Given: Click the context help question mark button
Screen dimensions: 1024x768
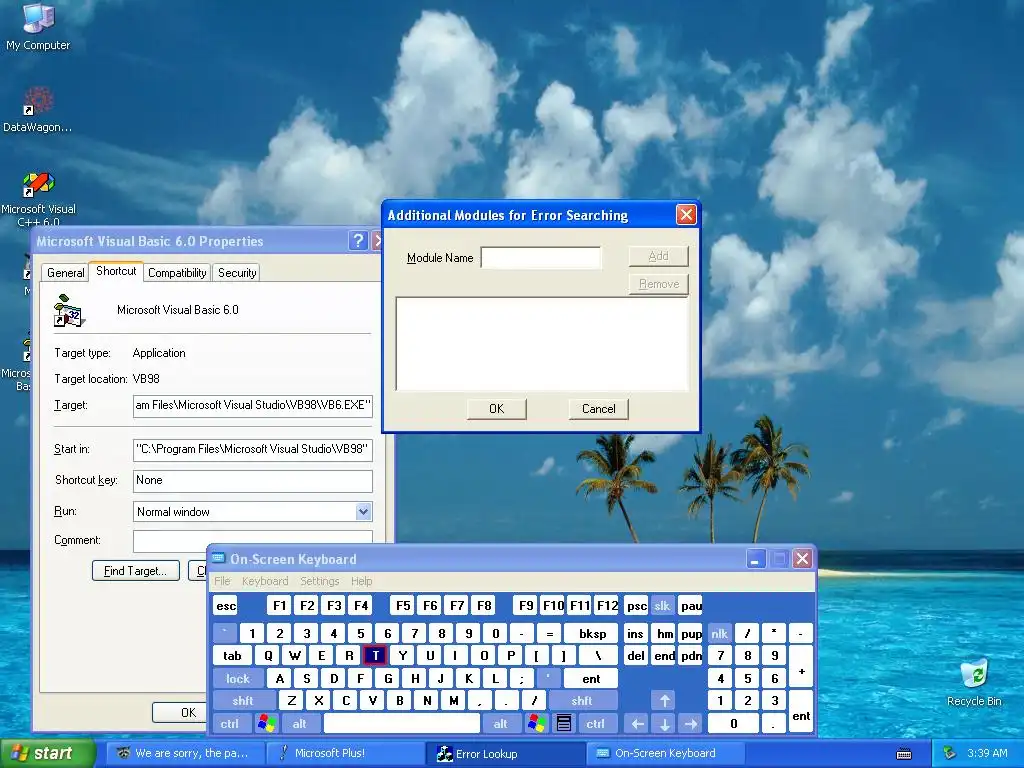Looking at the screenshot, I should 358,241.
